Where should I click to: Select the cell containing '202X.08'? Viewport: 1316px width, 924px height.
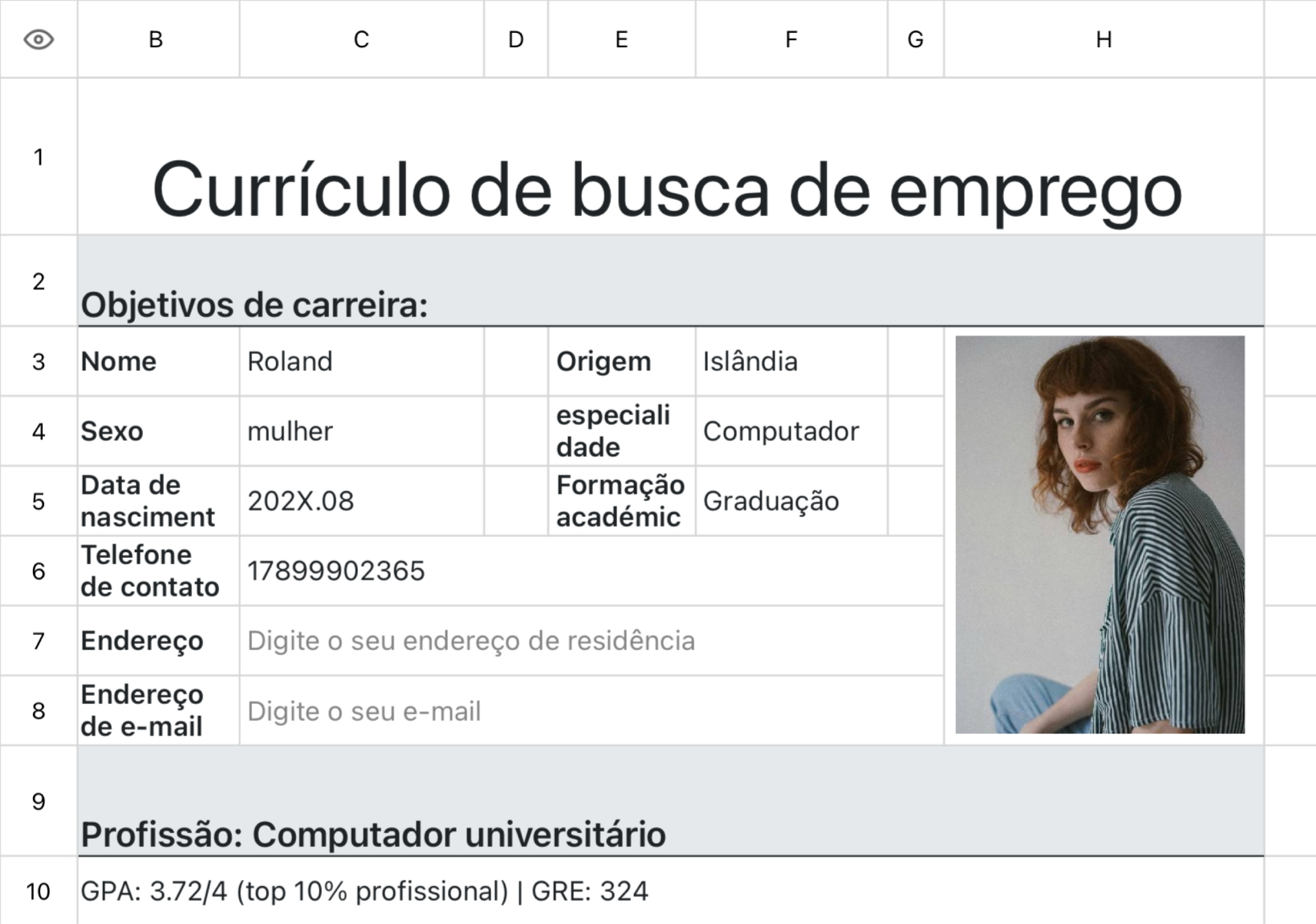[362, 501]
